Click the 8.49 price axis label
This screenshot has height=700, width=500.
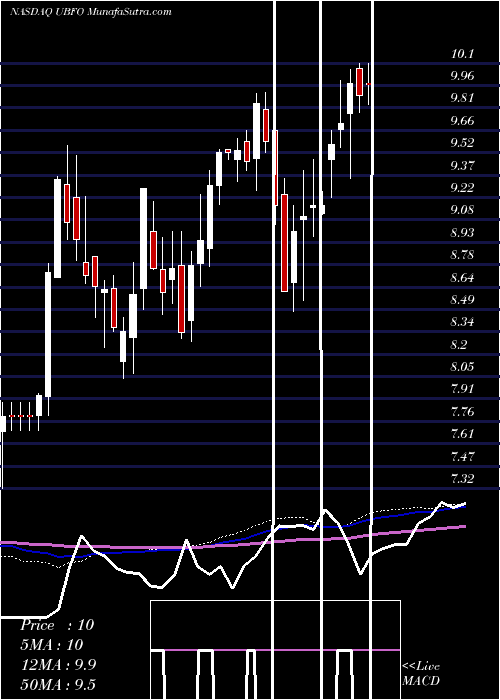(x=462, y=300)
